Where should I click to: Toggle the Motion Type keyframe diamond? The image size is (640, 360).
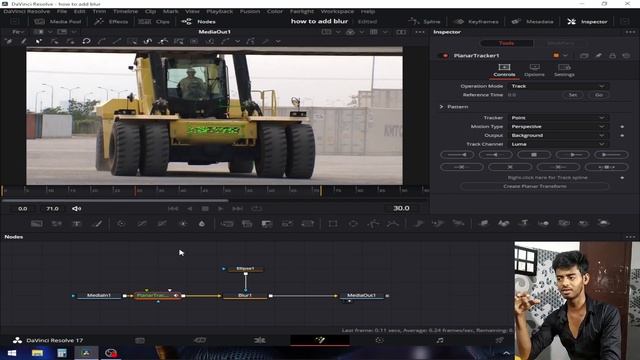tap(622, 127)
